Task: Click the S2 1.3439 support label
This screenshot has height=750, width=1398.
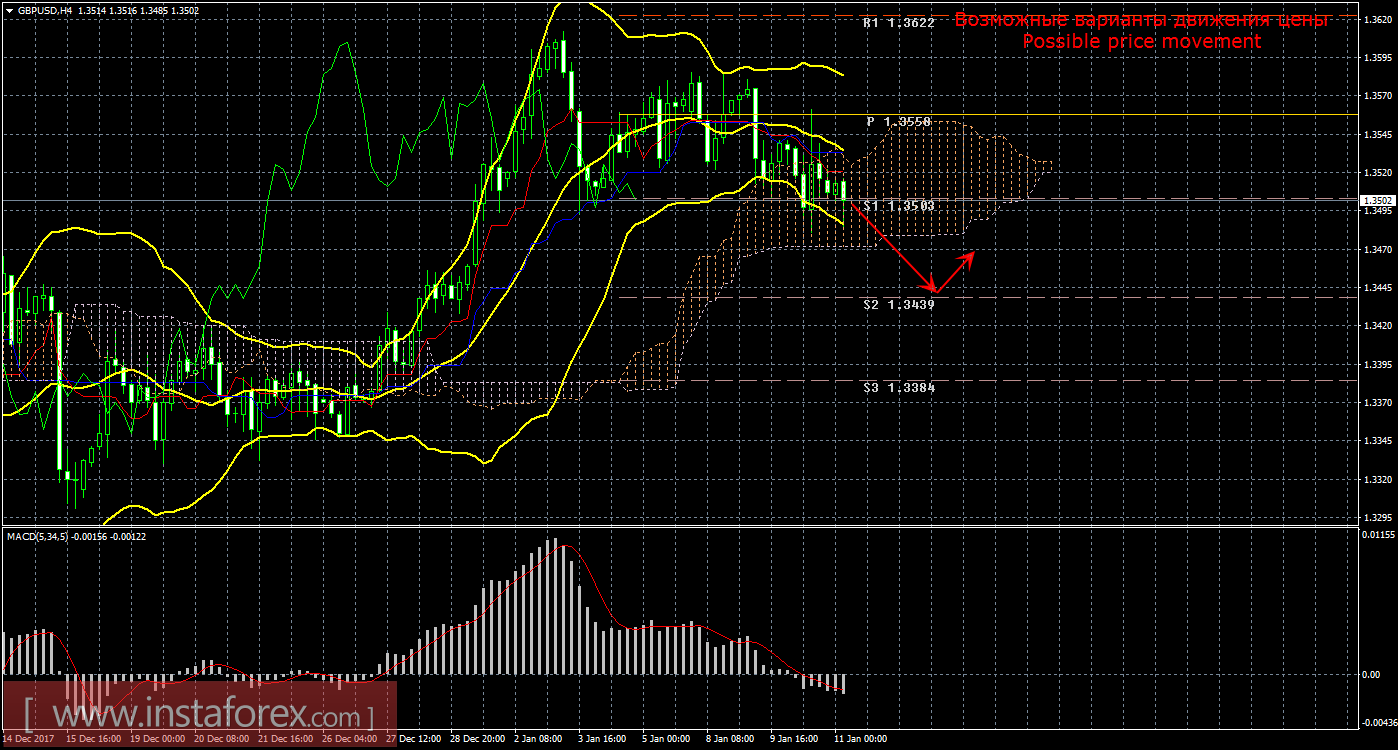Action: [899, 303]
